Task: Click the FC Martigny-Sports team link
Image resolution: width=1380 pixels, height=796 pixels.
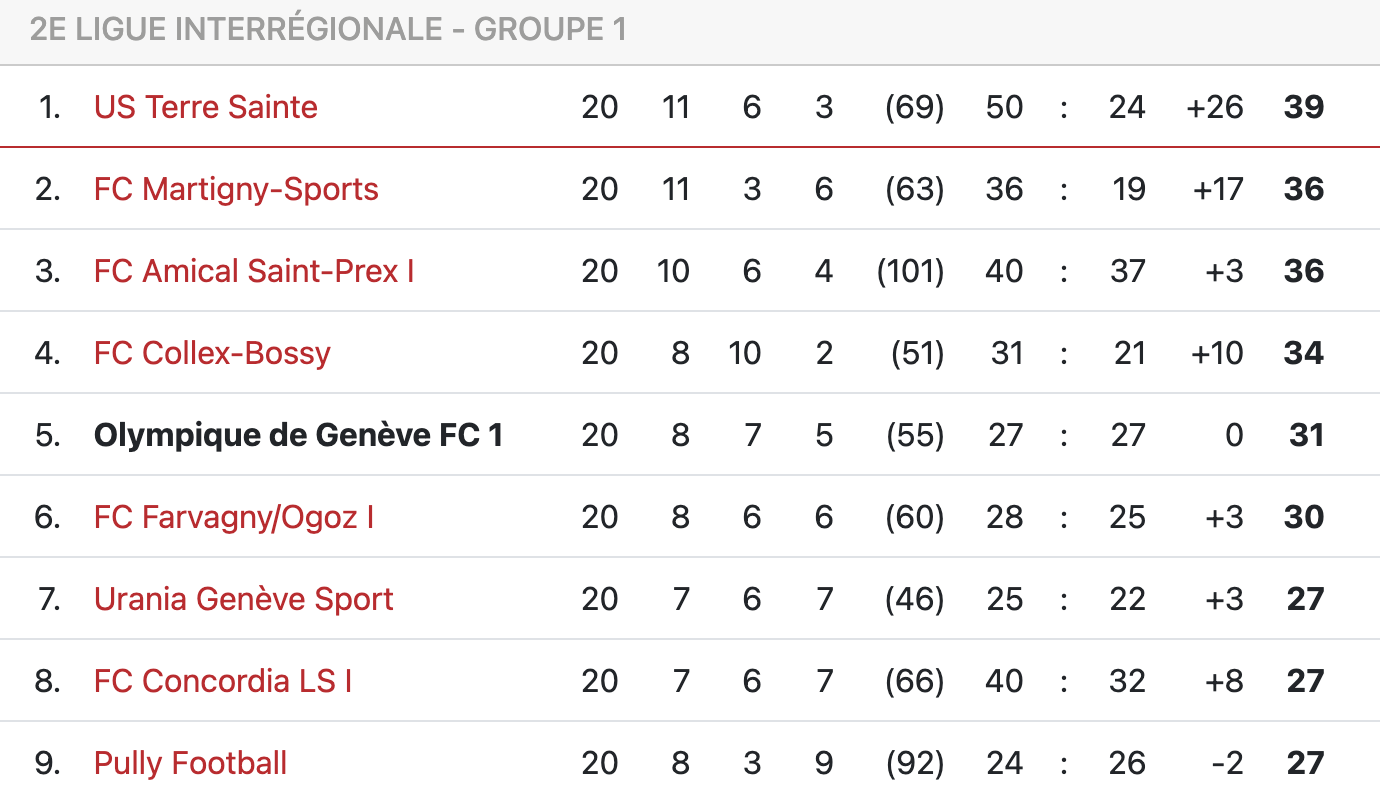Action: pos(236,189)
